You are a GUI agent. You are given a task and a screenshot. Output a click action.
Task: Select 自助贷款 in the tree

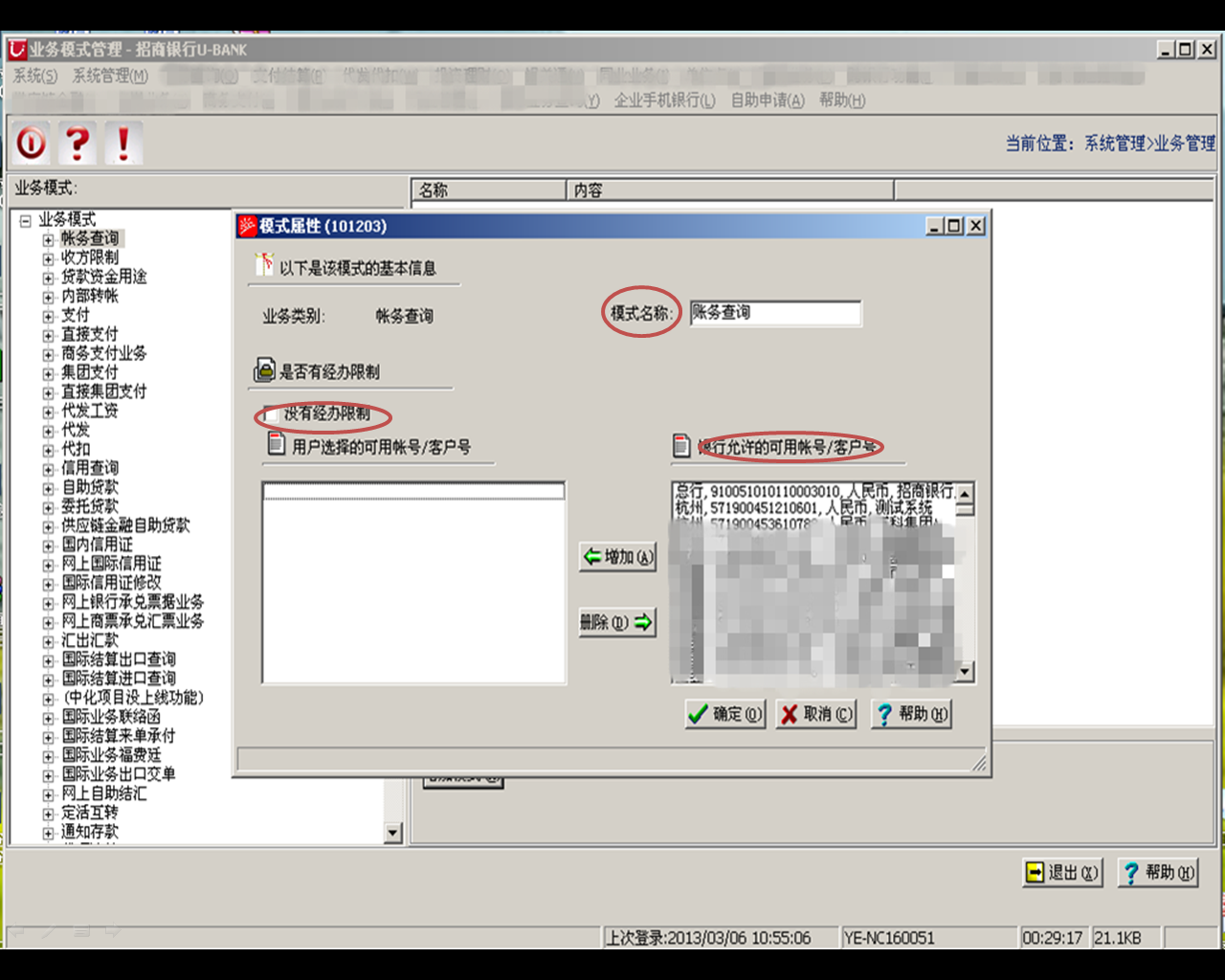click(90, 487)
